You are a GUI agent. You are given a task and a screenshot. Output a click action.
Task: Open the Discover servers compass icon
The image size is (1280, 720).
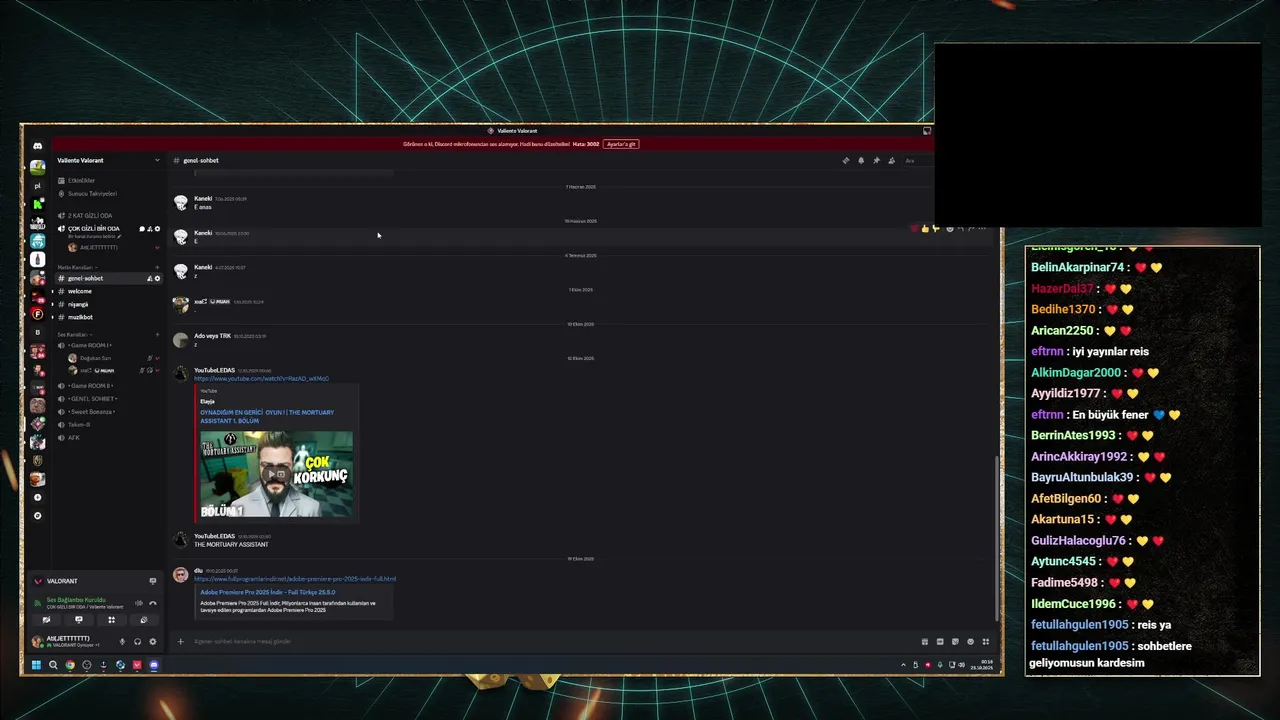(37, 516)
